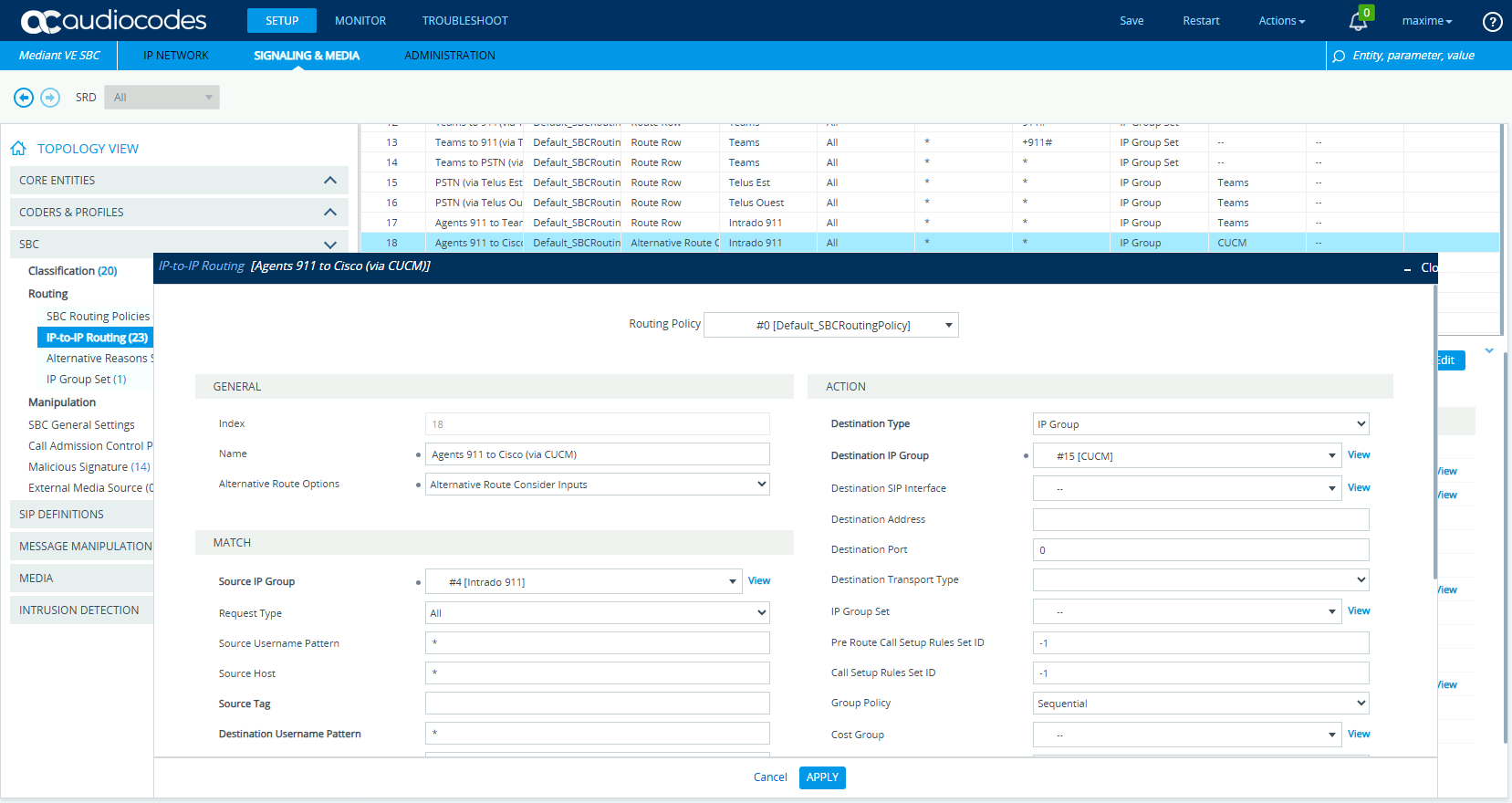Open the Administration tab

(x=449, y=56)
